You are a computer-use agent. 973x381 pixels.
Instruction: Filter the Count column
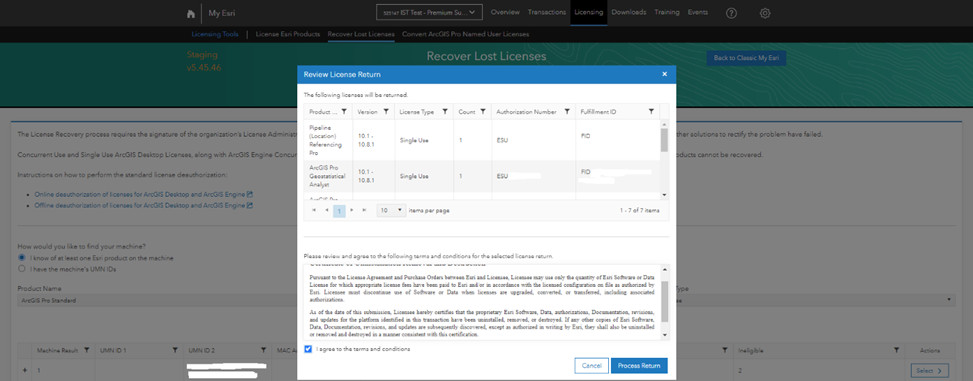[483, 112]
